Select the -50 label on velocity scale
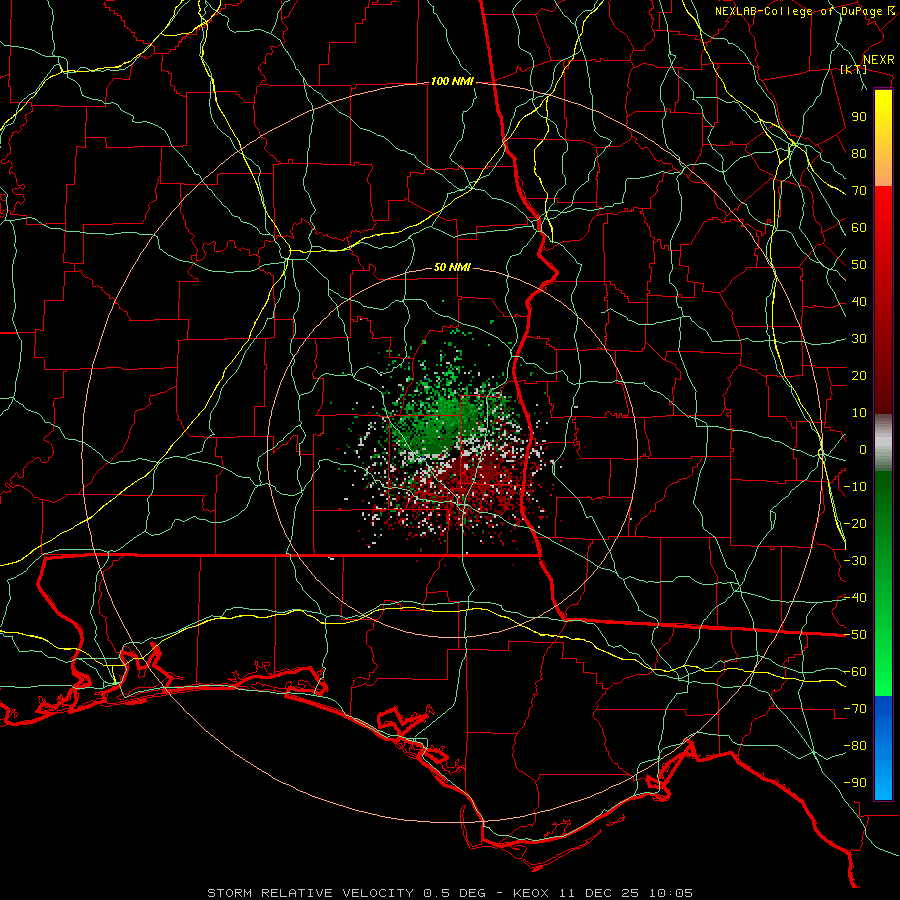Image resolution: width=900 pixels, height=900 pixels. pyautogui.click(x=855, y=635)
